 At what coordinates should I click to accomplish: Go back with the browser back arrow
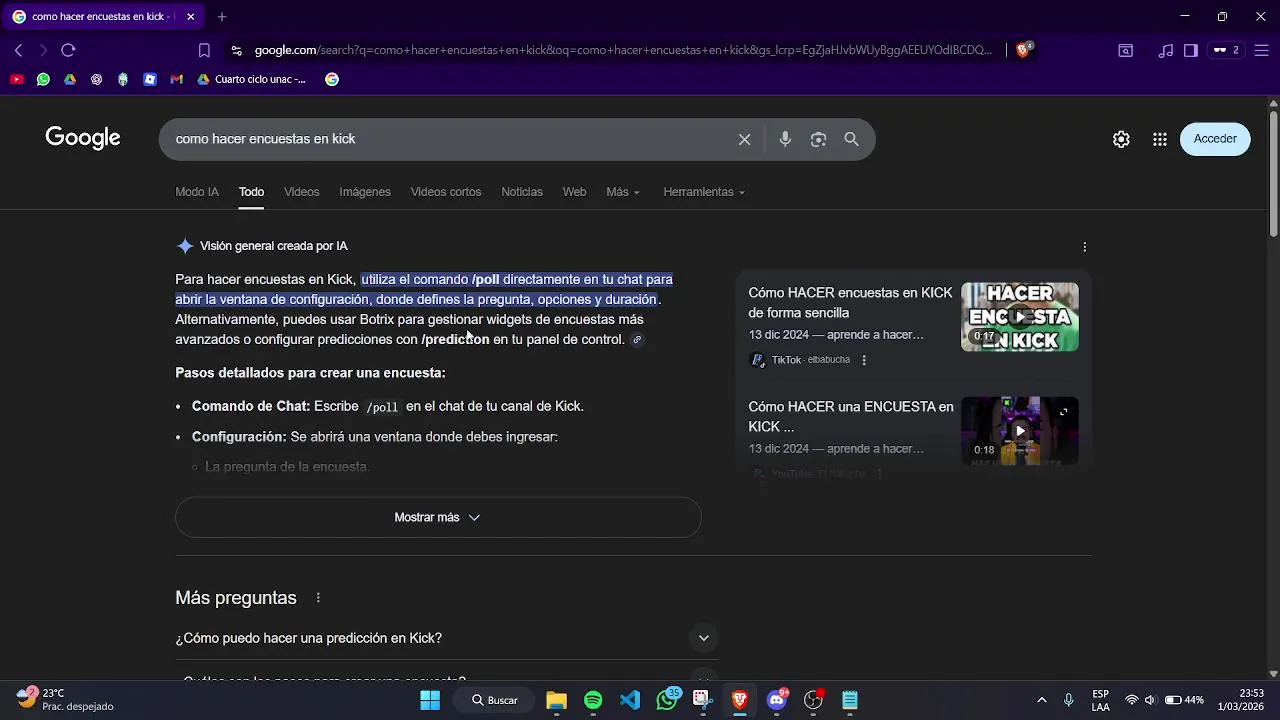tap(18, 50)
